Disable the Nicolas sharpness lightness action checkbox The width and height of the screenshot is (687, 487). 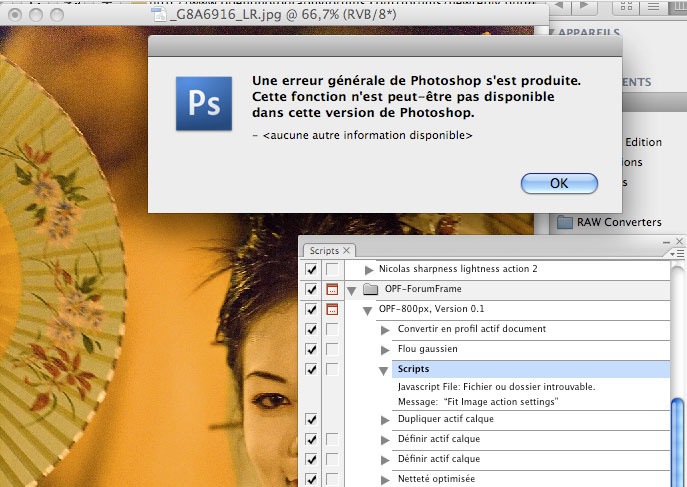tap(311, 270)
